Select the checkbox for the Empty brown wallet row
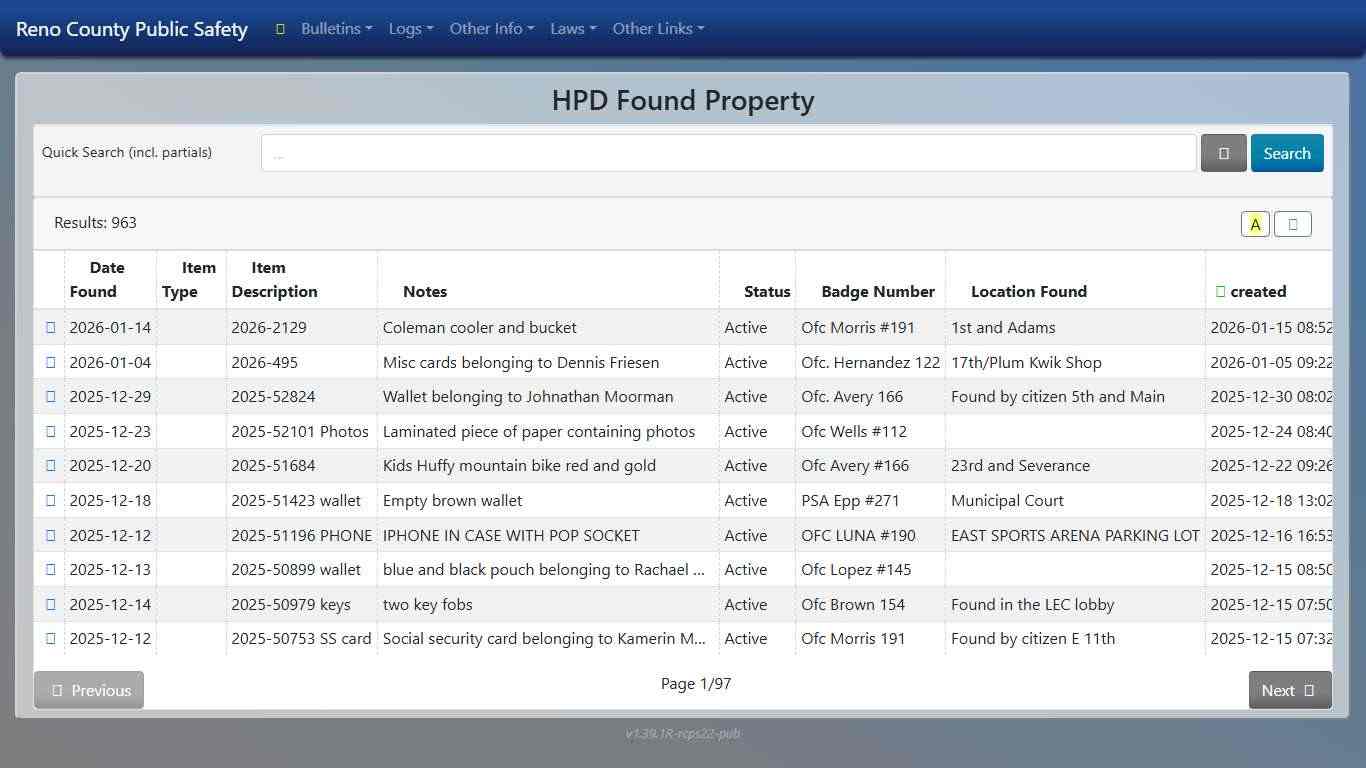The width and height of the screenshot is (1366, 768). pyautogui.click(x=50, y=500)
